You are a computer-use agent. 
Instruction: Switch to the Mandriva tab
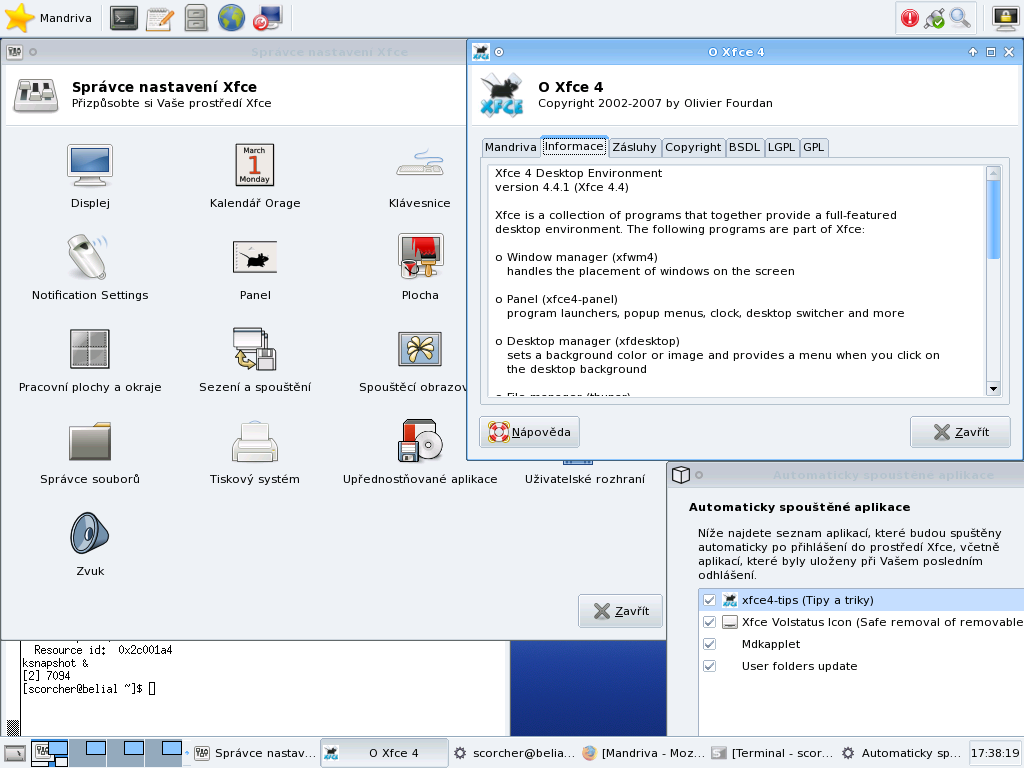coord(511,148)
